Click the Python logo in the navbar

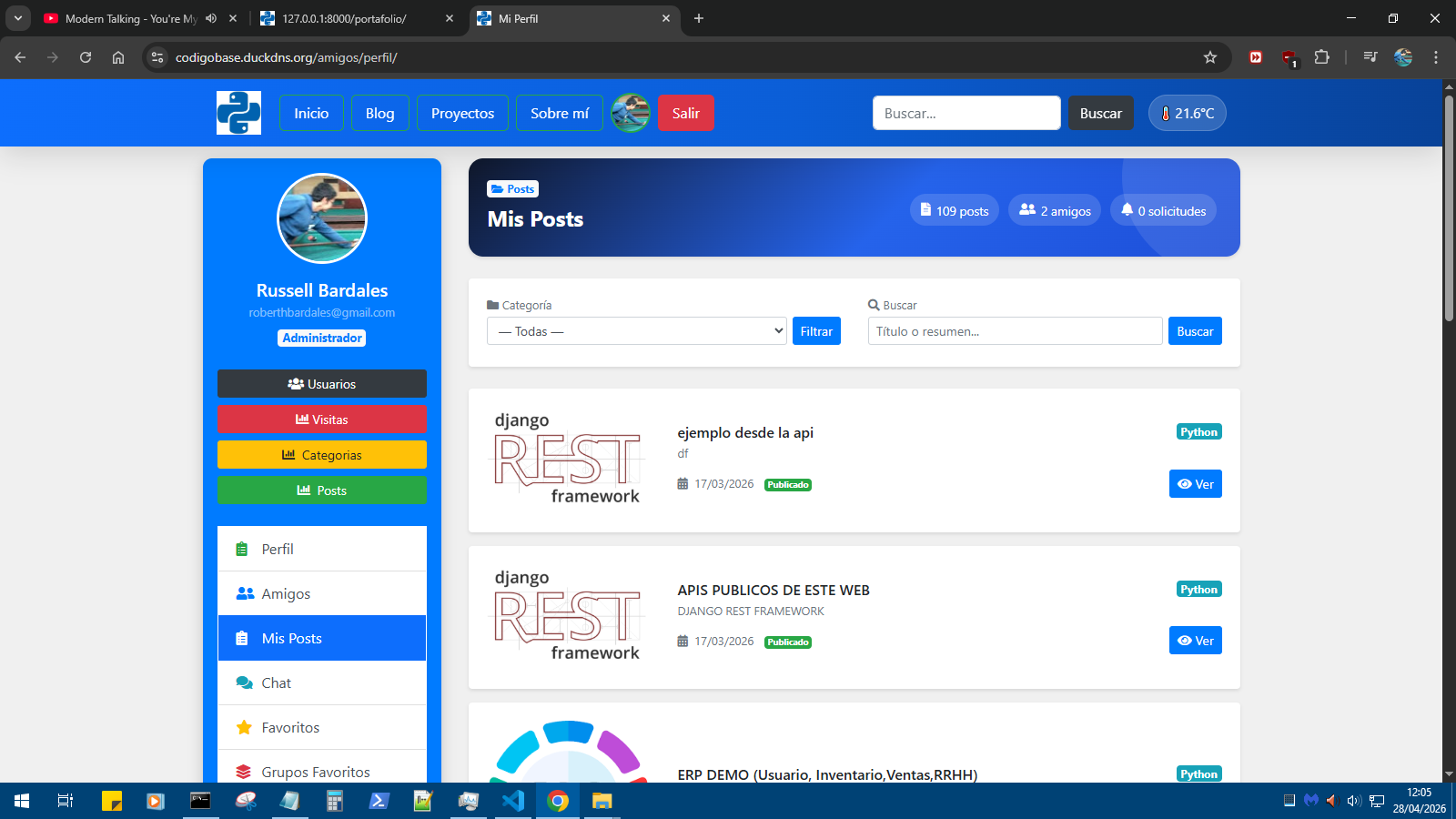click(x=238, y=113)
